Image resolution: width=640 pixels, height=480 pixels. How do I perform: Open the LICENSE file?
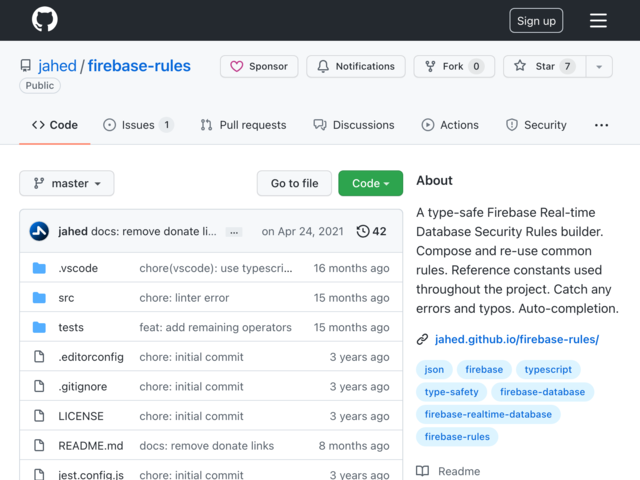(x=81, y=416)
